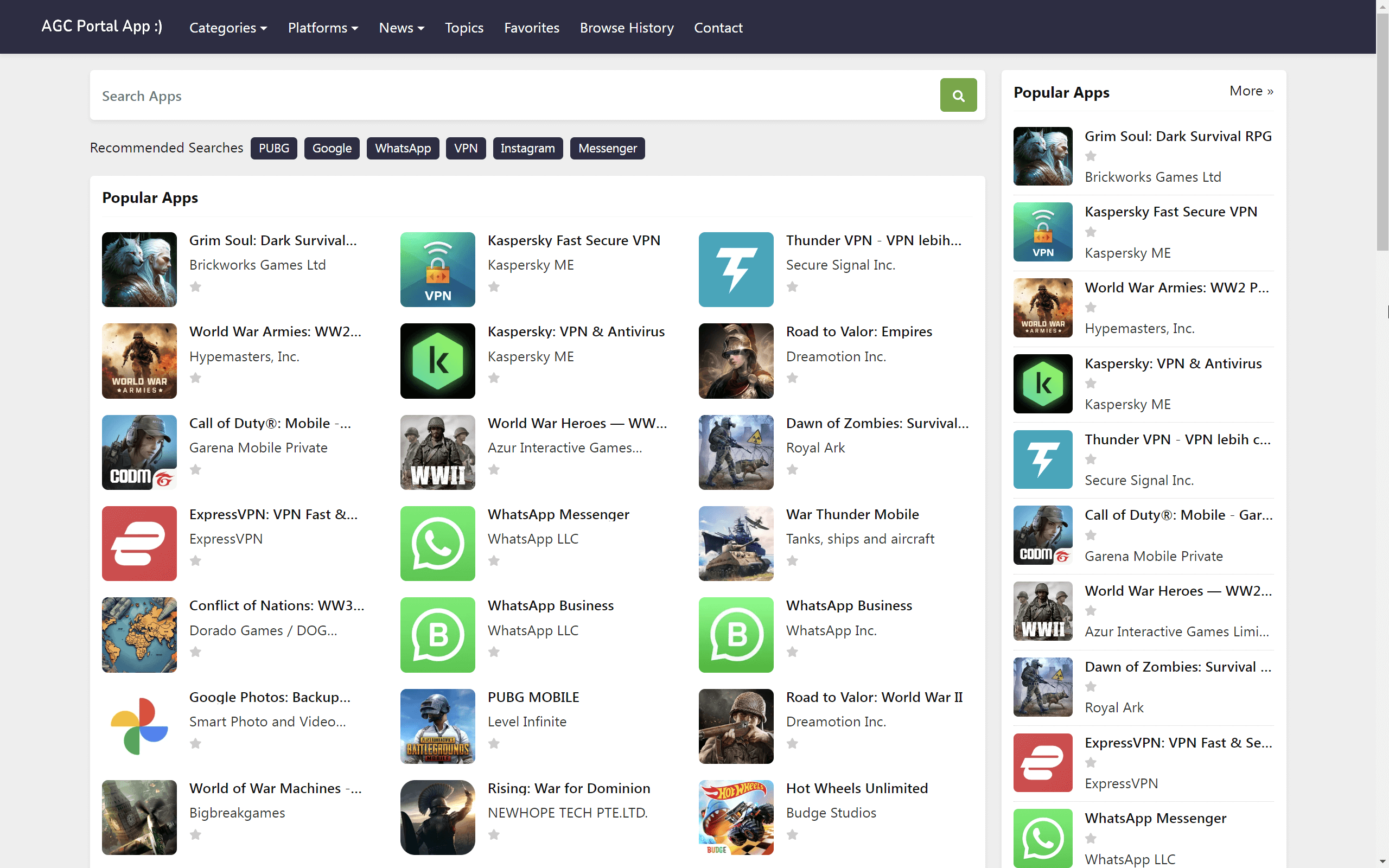
Task: Open Hot Wheels Unlimited icon
Action: 736,818
